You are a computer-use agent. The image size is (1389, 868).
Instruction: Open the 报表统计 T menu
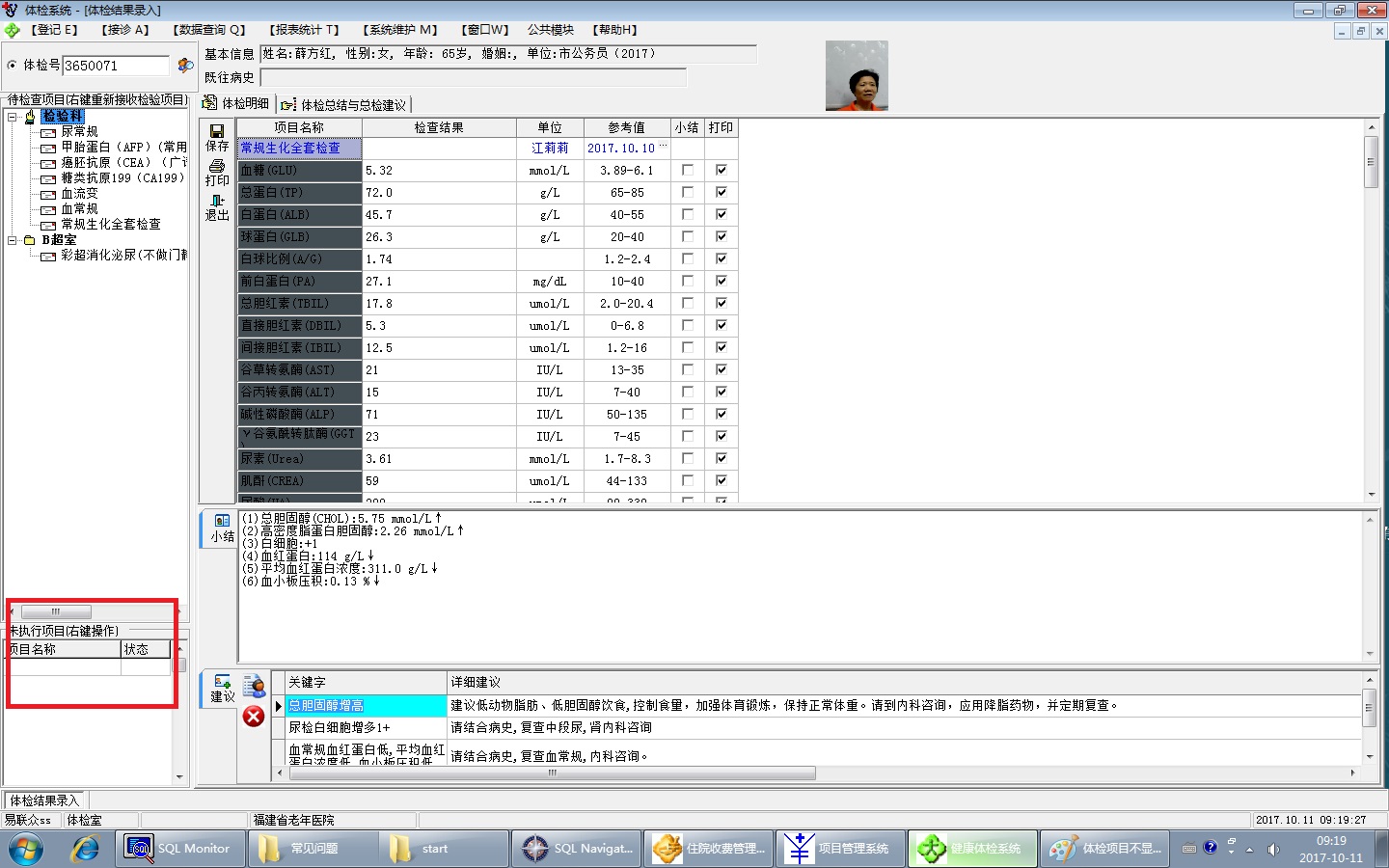(304, 30)
